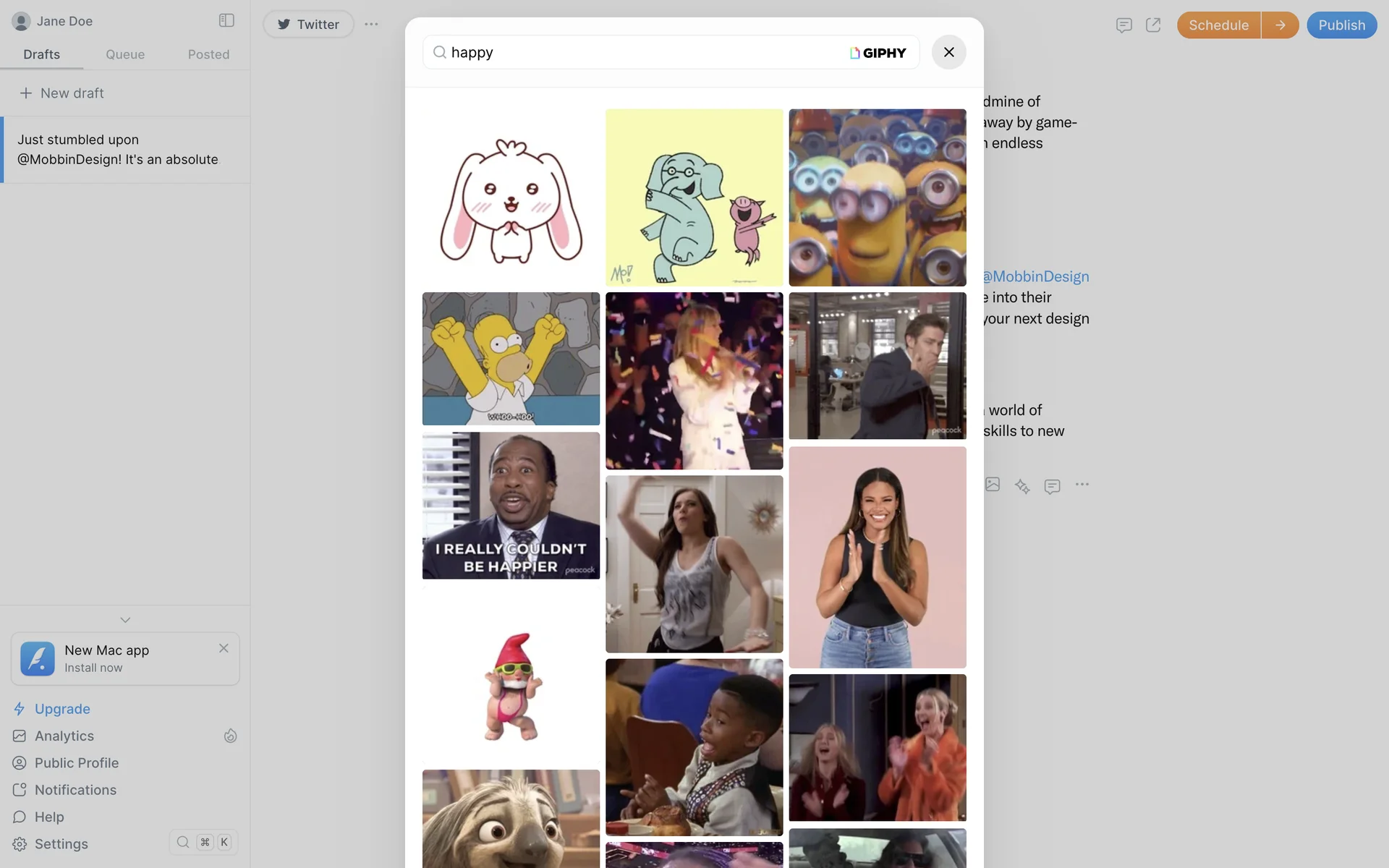Image resolution: width=1389 pixels, height=868 pixels.
Task: Toggle the sidebar panel icon
Action: [226, 20]
